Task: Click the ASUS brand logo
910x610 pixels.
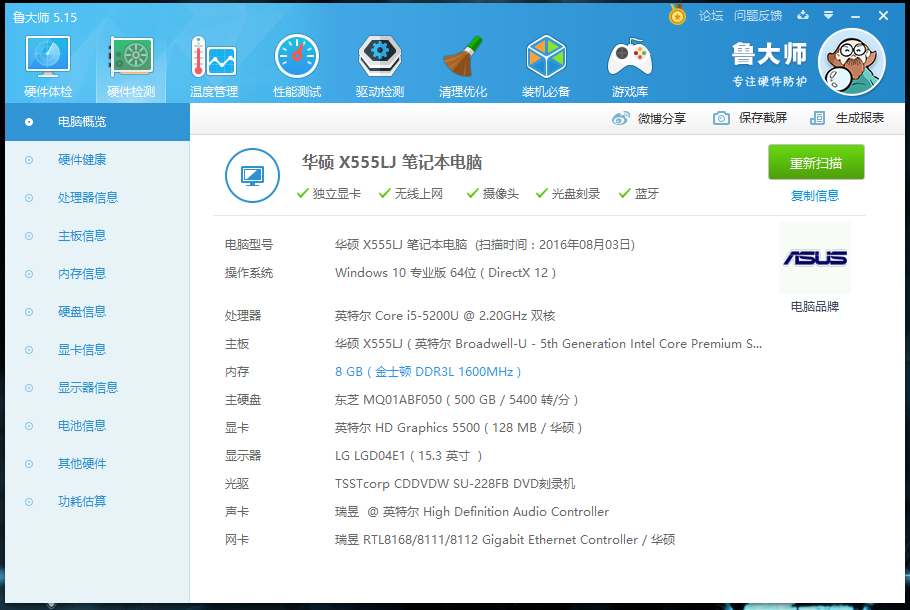Action: click(815, 258)
